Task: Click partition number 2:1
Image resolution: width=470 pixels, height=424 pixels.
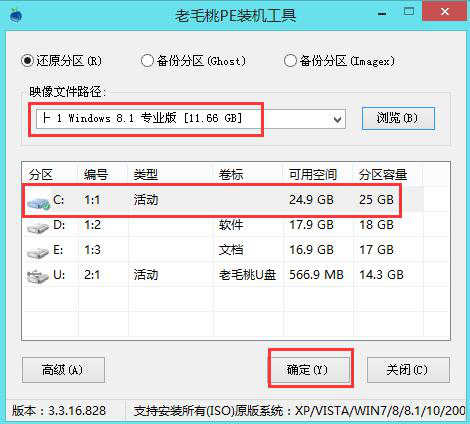Action: [x=92, y=275]
